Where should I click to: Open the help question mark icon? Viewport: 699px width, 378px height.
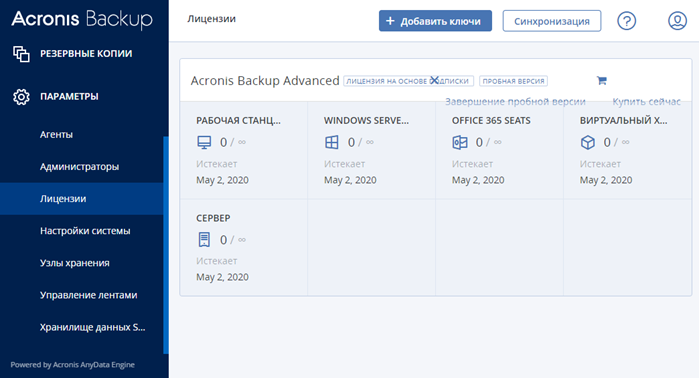point(626,21)
